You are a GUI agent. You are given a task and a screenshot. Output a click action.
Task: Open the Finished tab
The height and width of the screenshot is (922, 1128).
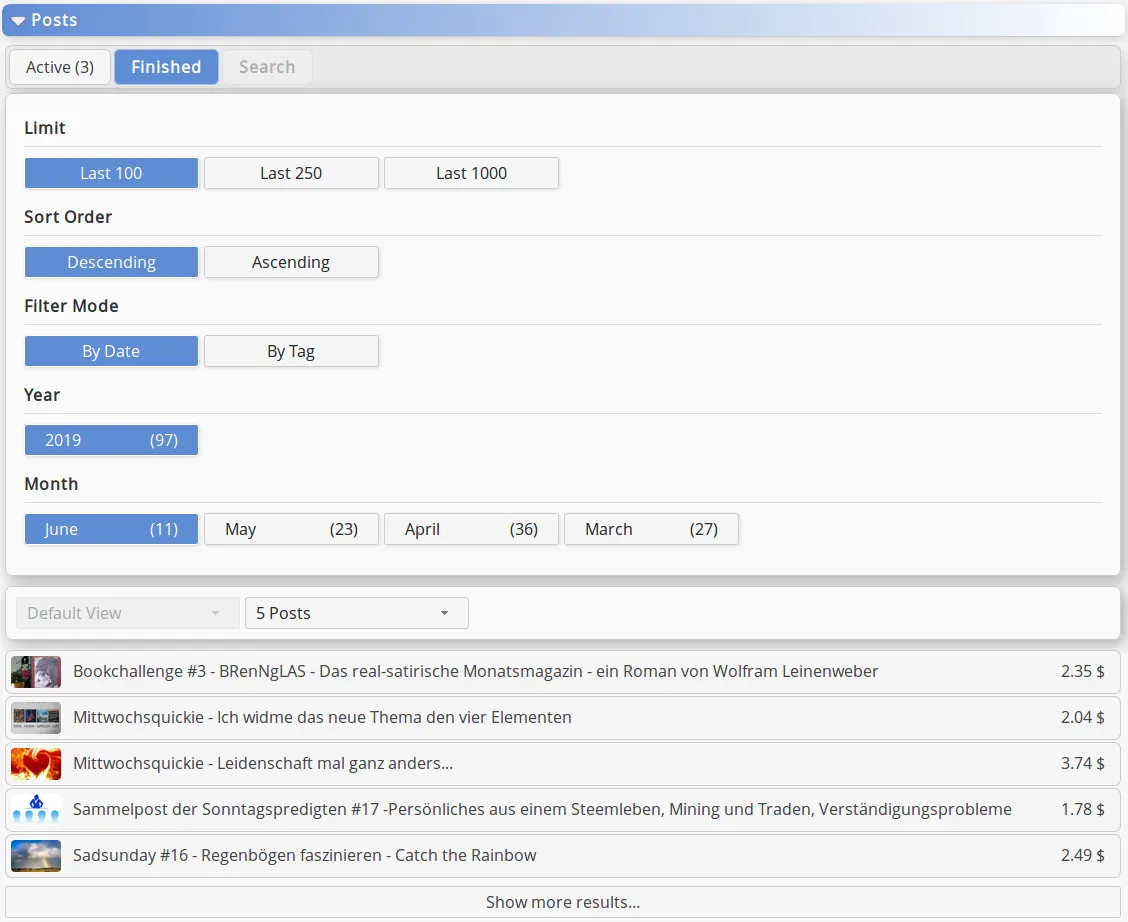coord(166,67)
